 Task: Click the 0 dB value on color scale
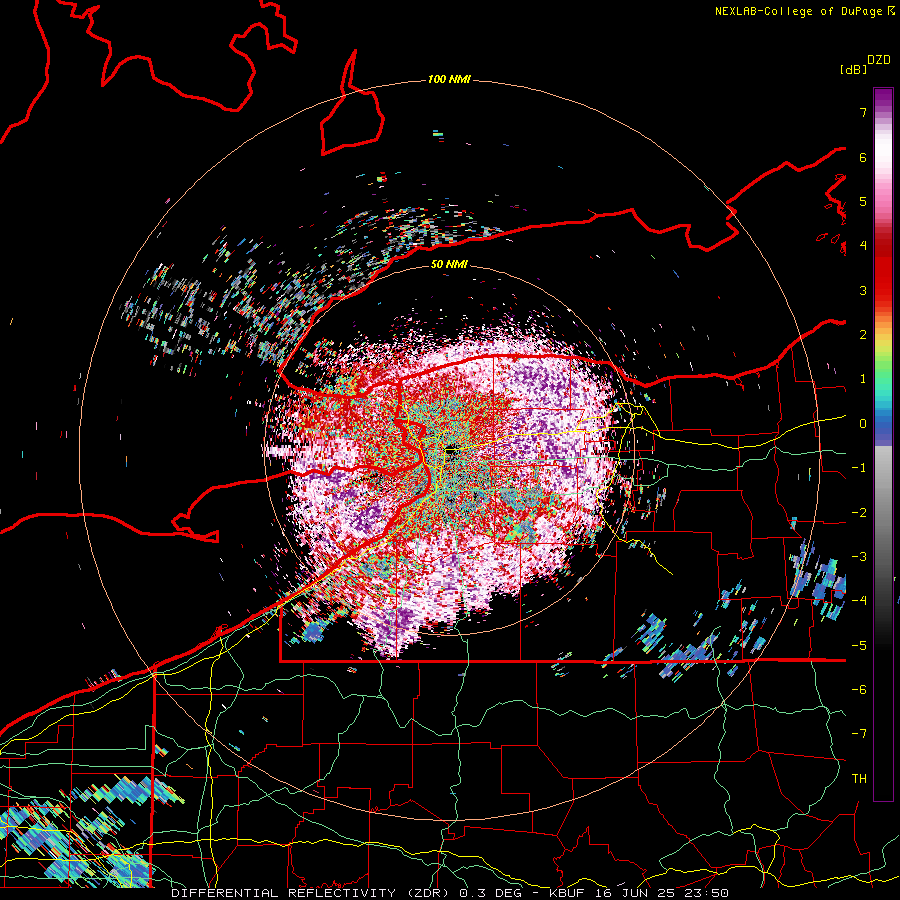click(863, 424)
